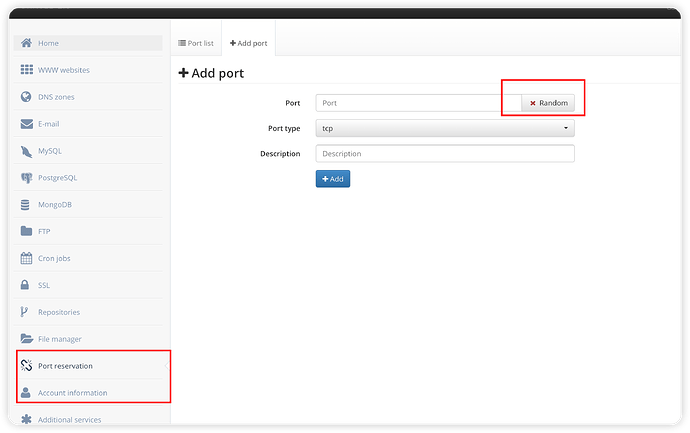Click the Repositories branch icon
Viewport: 690px width, 433px height.
point(24,312)
